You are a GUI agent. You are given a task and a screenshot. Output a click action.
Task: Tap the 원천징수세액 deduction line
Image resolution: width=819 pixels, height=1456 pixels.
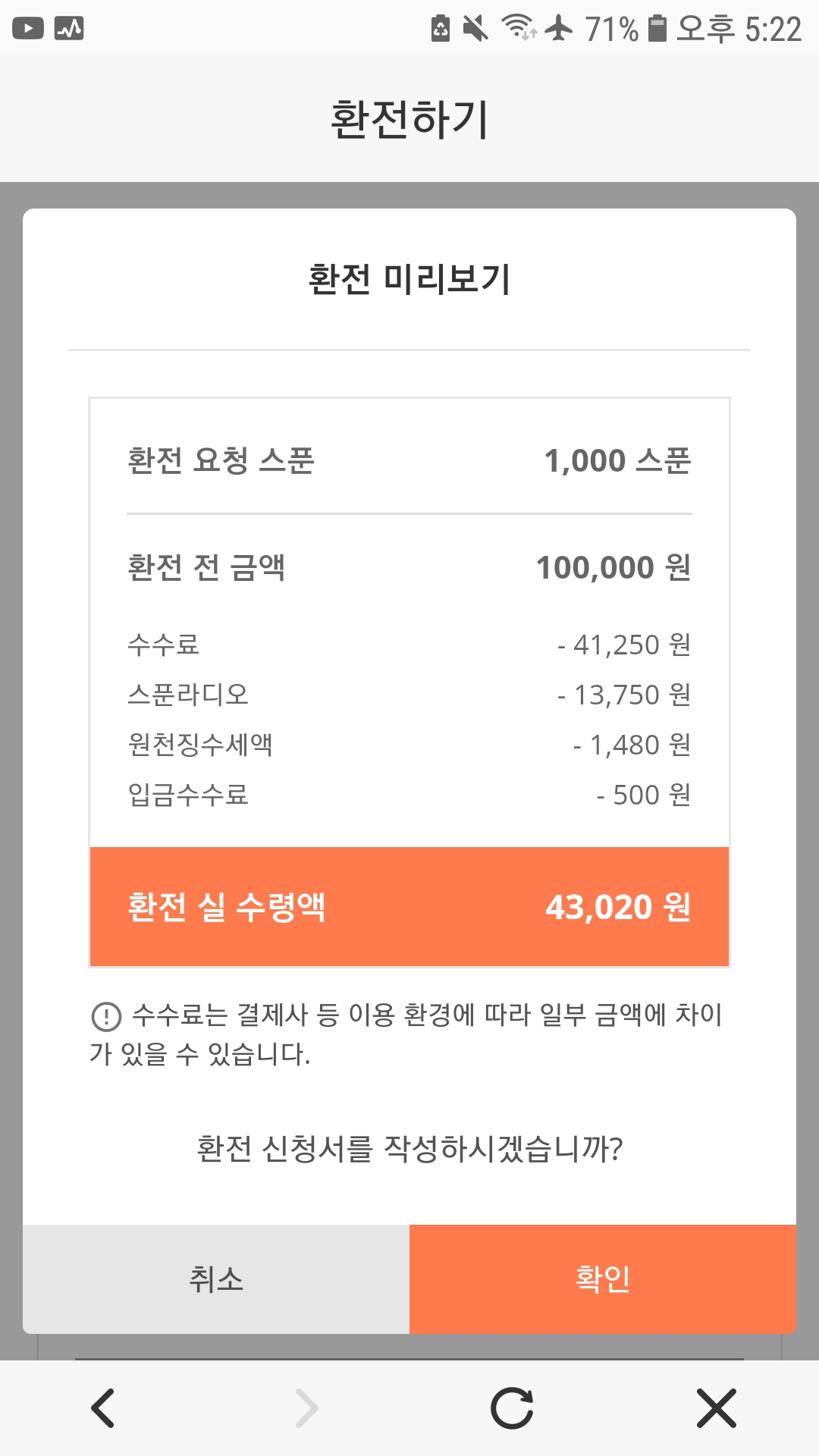tap(409, 745)
